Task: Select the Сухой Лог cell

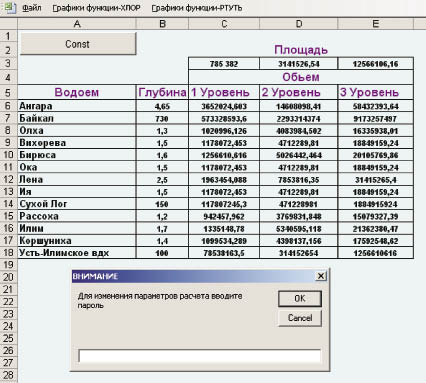Action: pos(77,204)
